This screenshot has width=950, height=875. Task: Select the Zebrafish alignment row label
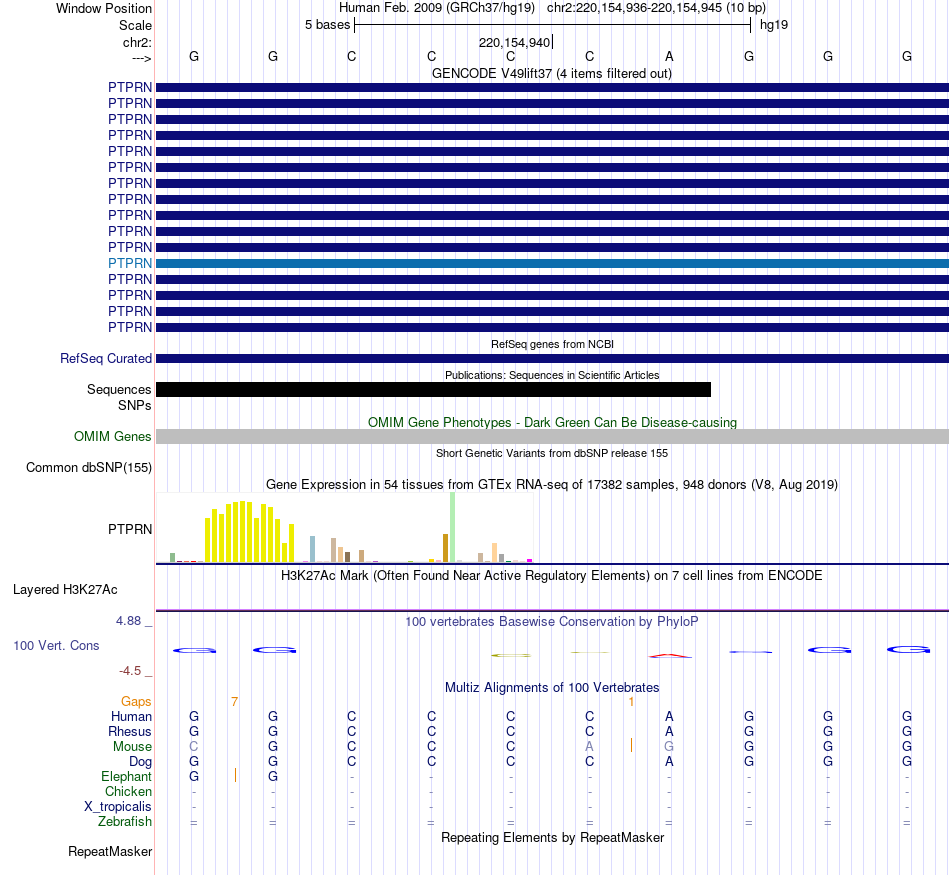click(125, 822)
